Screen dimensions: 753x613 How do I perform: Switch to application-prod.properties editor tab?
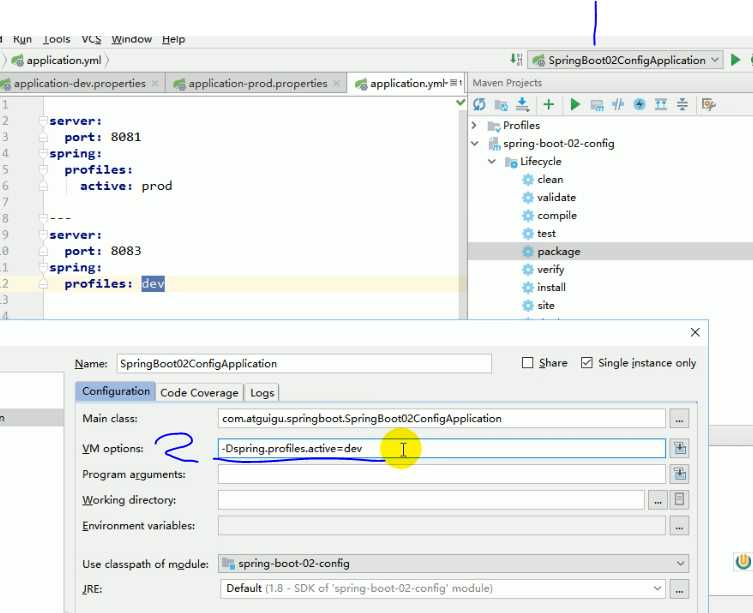[x=257, y=84]
